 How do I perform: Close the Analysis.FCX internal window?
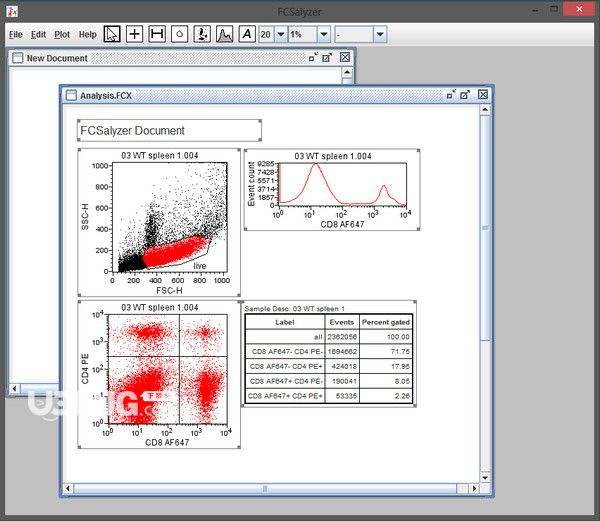[x=483, y=94]
